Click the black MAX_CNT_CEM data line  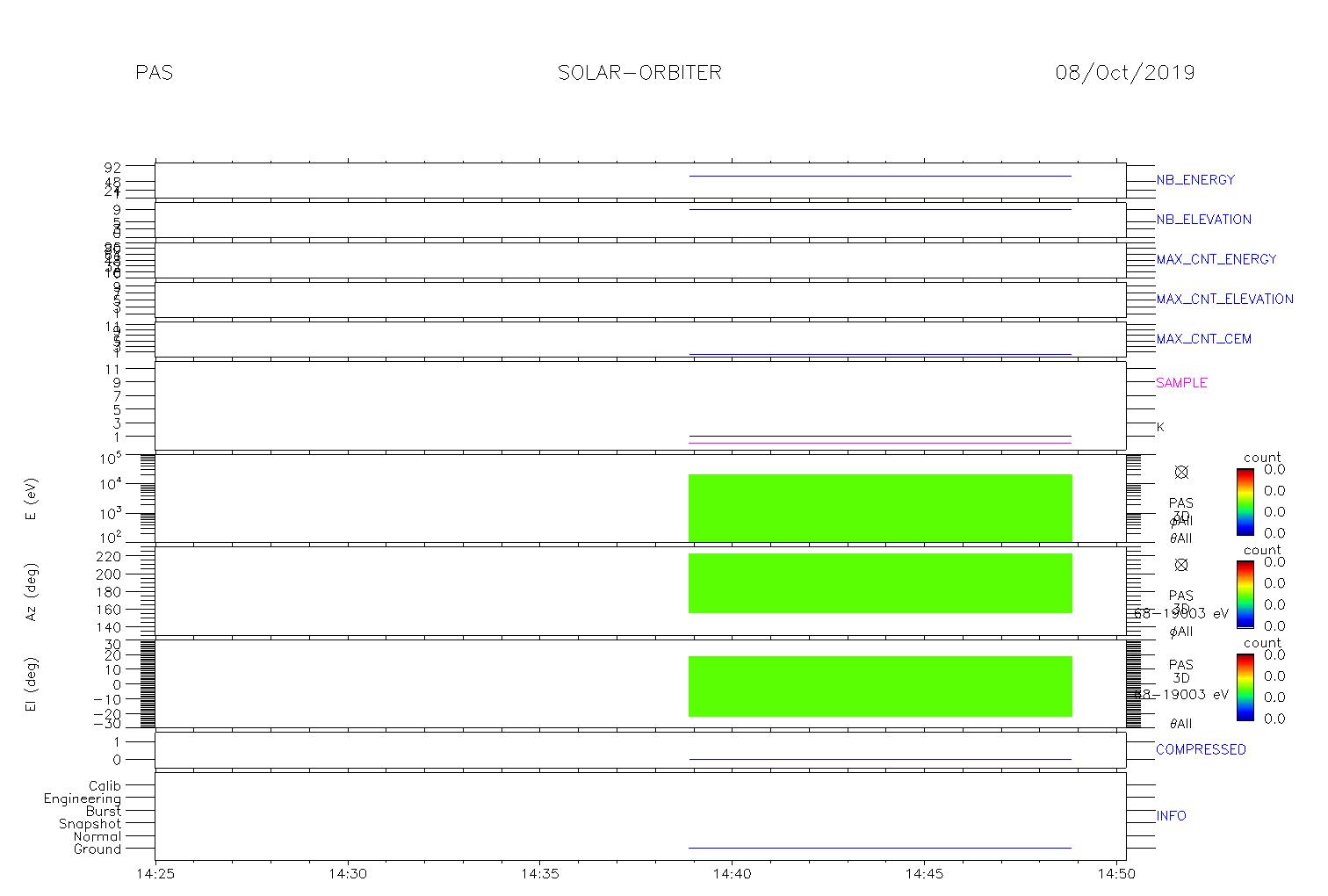click(x=880, y=354)
